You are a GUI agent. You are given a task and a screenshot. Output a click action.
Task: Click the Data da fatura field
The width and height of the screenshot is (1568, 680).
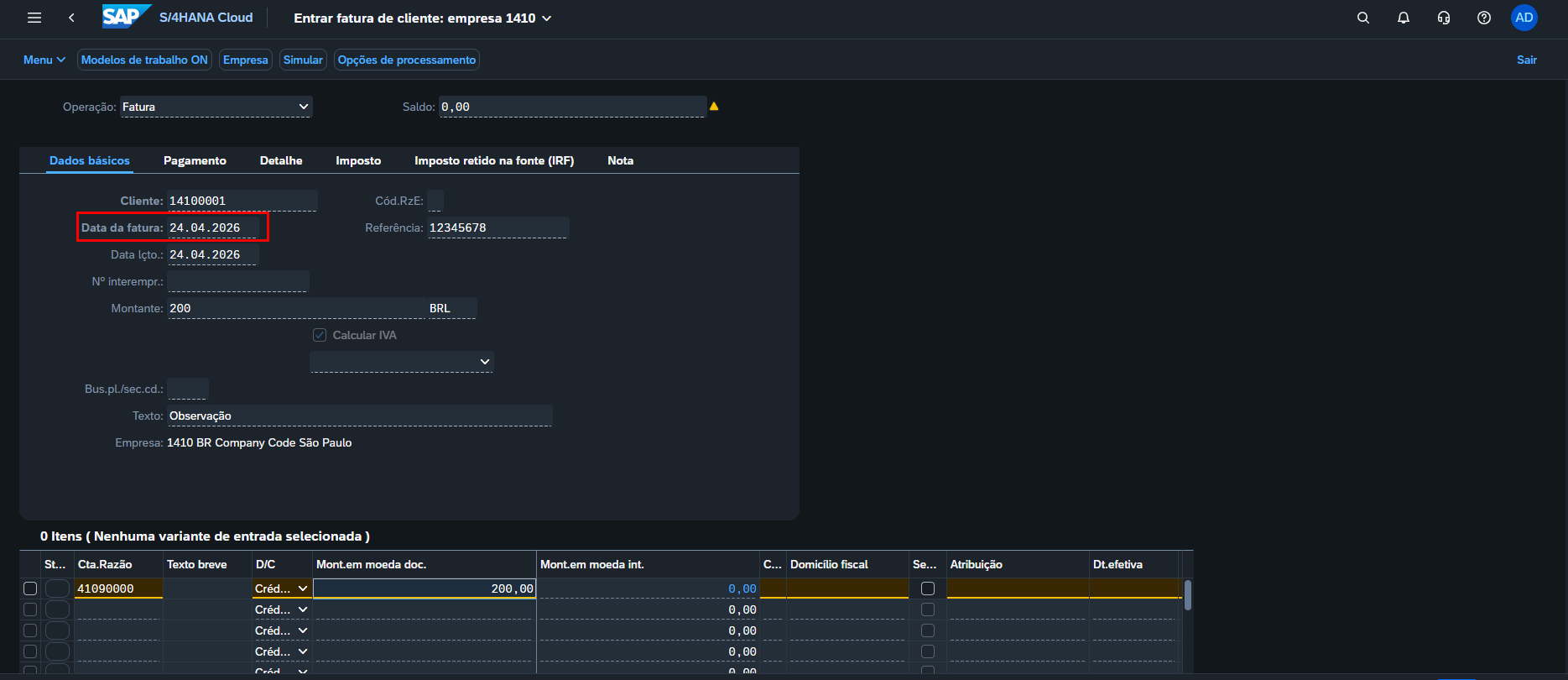pyautogui.click(x=213, y=228)
